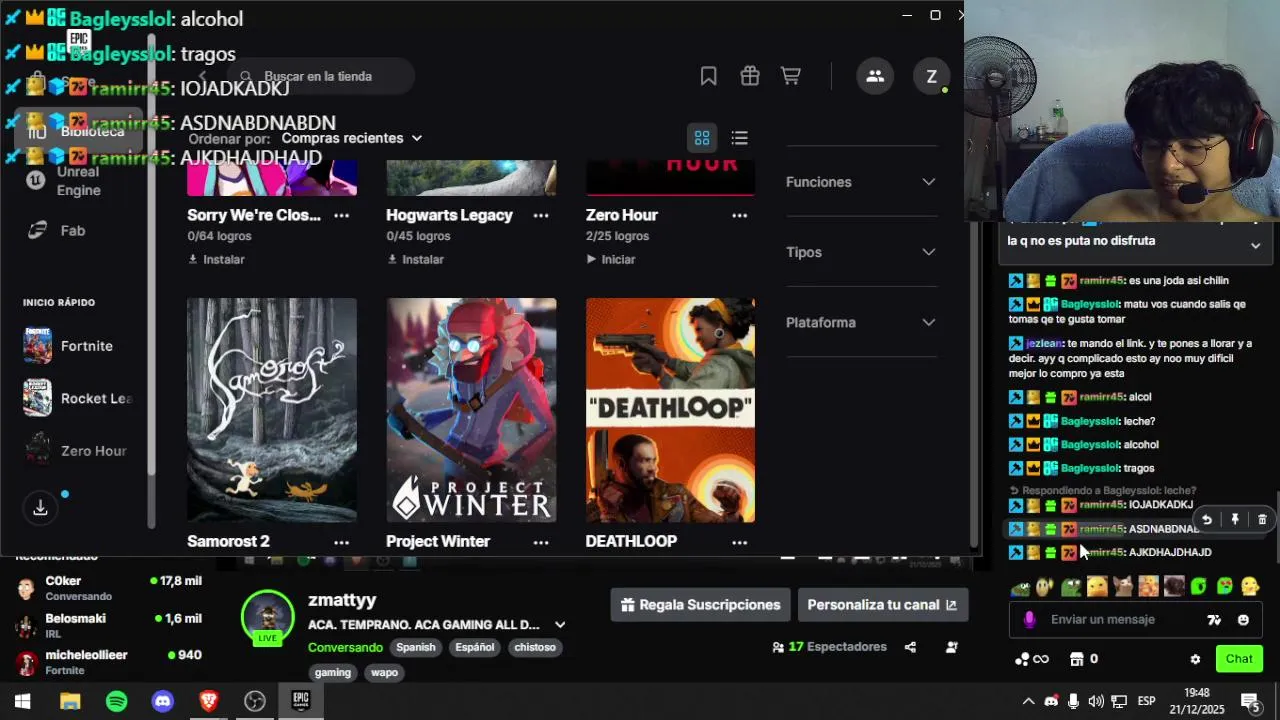Open the Conversando category link
1280x720 pixels.
(345, 647)
